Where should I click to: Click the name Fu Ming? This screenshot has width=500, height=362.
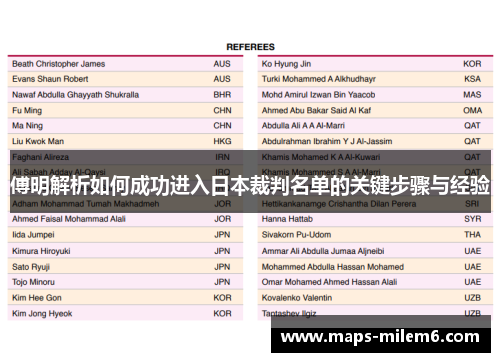pos(27,110)
